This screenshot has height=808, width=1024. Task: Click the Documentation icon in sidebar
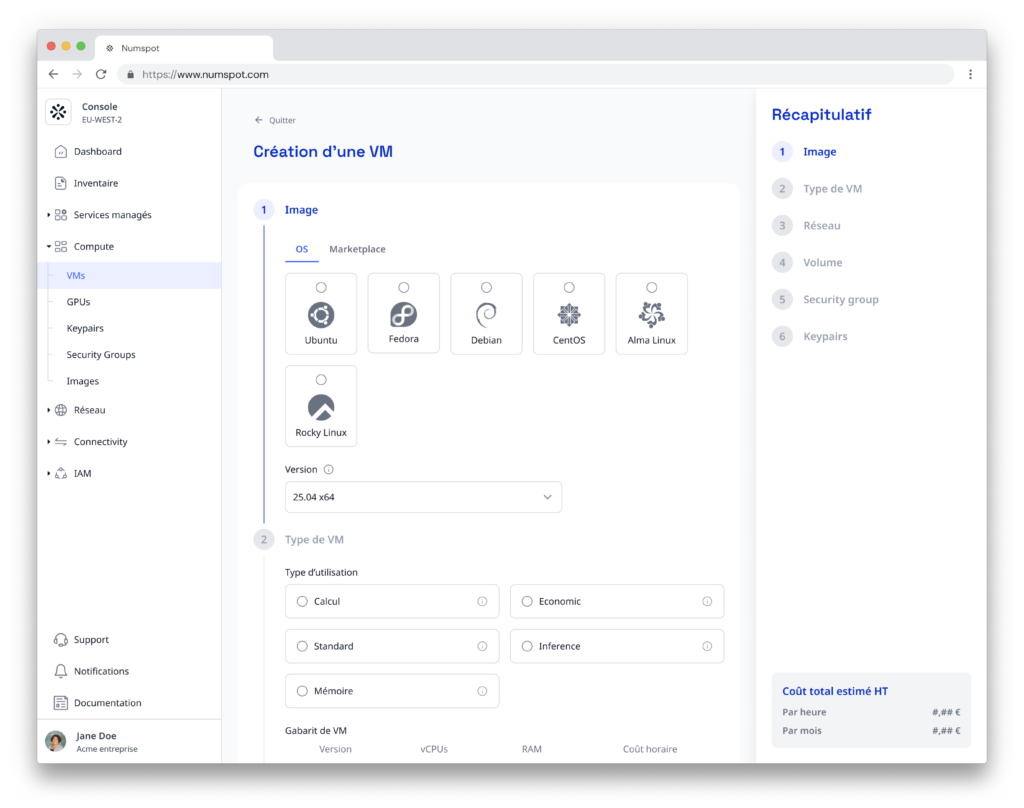[60, 703]
